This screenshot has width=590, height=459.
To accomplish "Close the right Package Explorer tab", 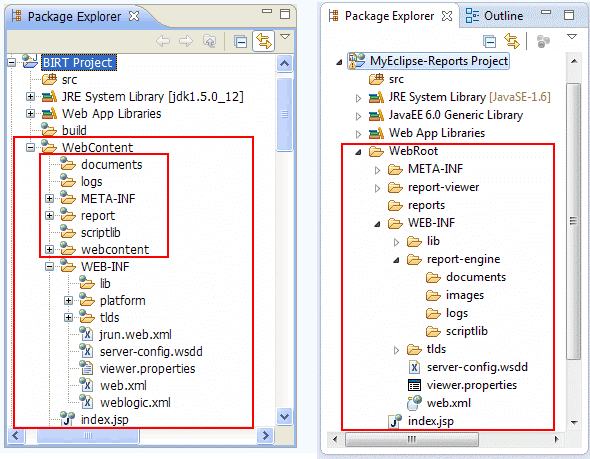I will 447,16.
